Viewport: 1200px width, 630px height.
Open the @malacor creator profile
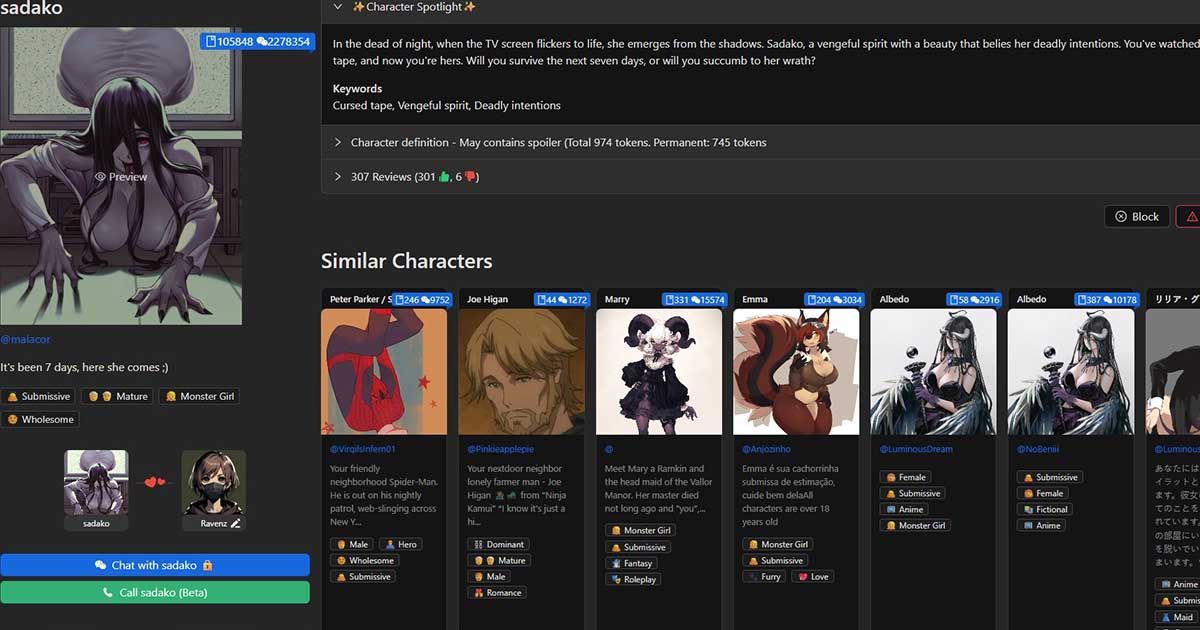click(x=25, y=340)
